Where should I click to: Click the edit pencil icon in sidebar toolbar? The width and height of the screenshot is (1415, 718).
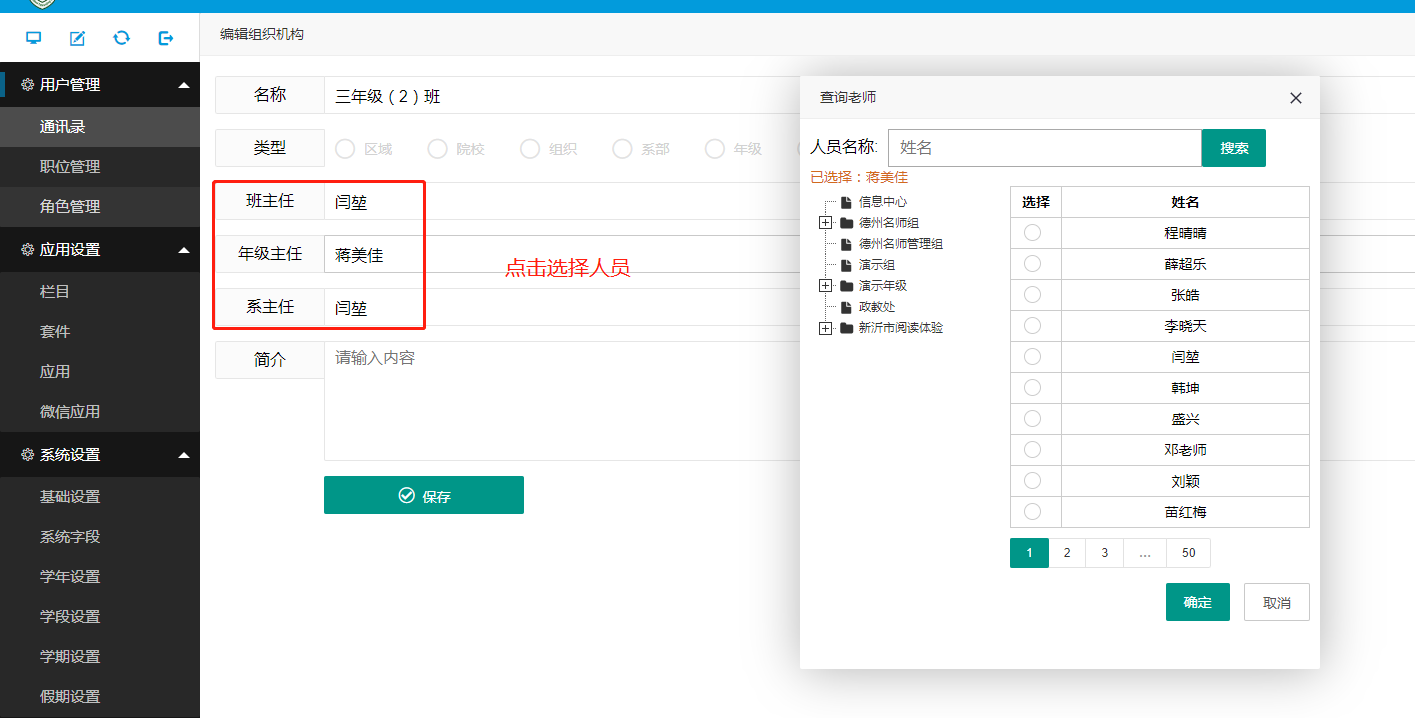coord(77,38)
